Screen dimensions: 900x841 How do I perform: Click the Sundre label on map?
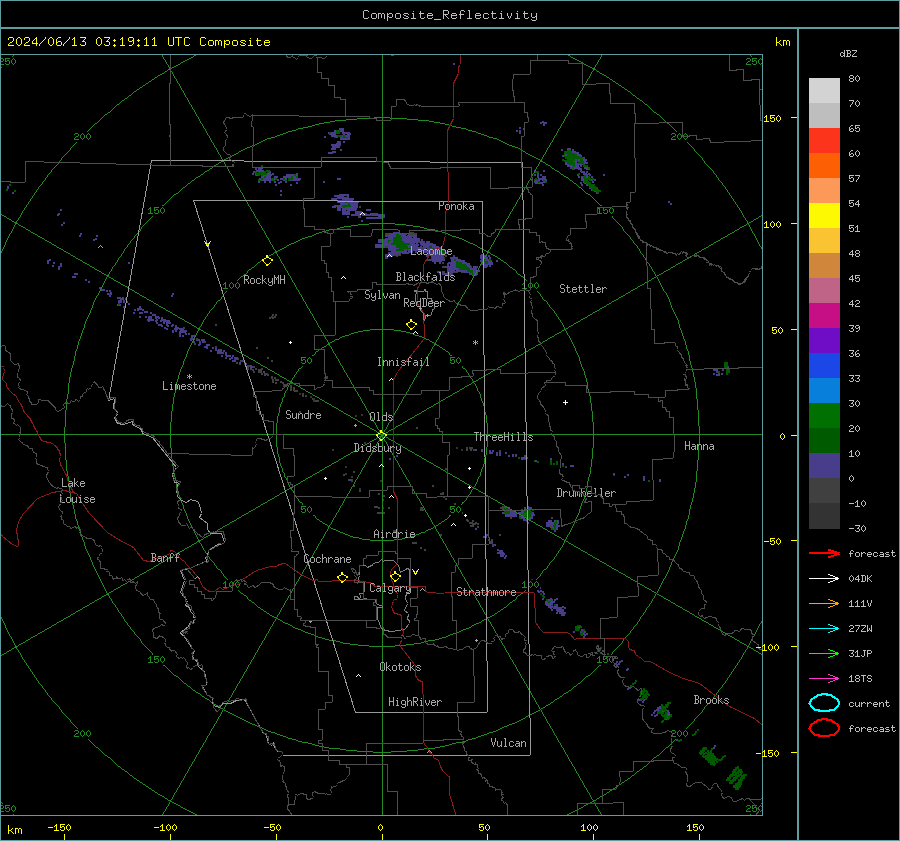pos(303,415)
